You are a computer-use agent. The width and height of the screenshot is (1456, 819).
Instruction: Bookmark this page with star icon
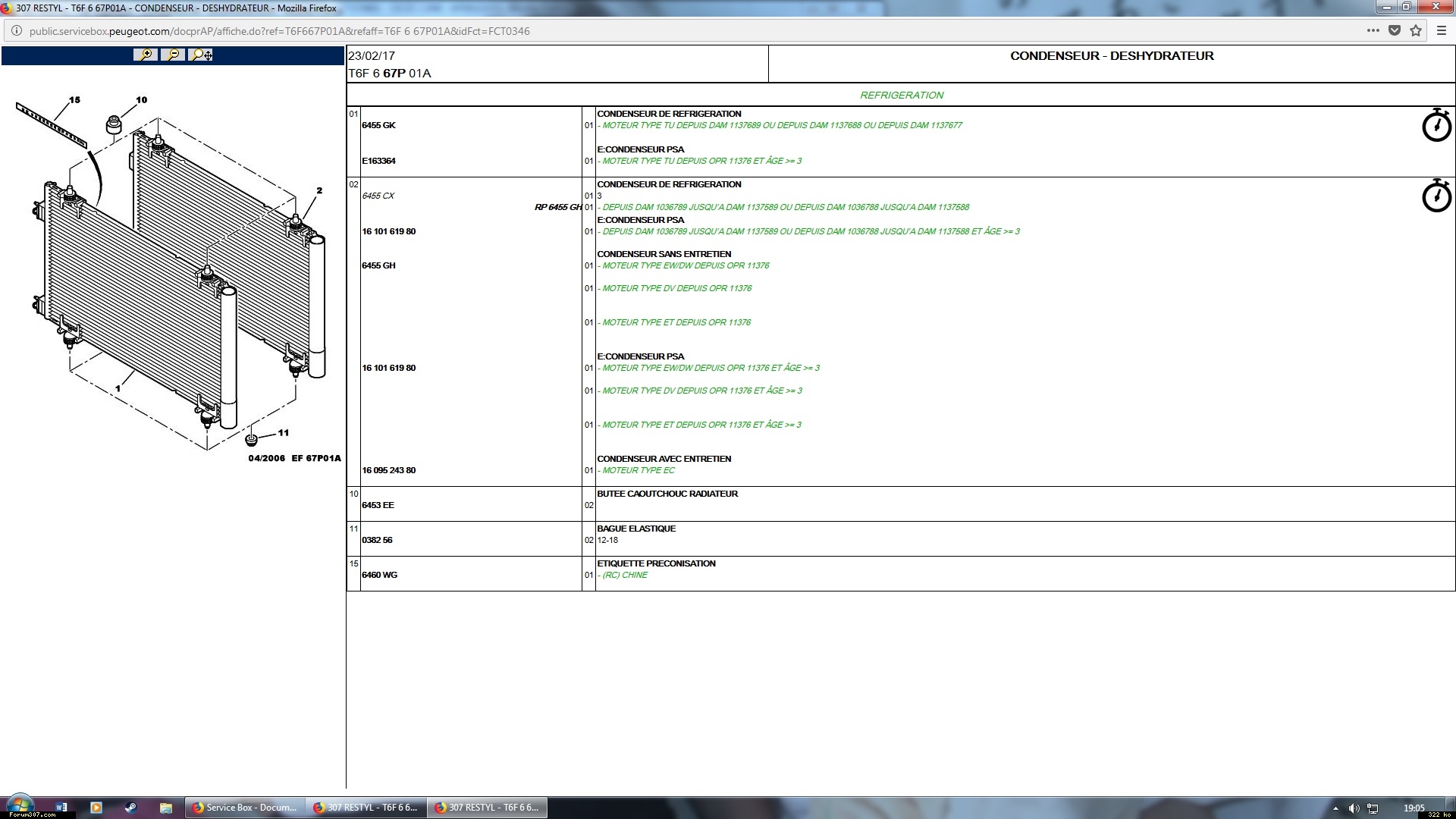1415,31
